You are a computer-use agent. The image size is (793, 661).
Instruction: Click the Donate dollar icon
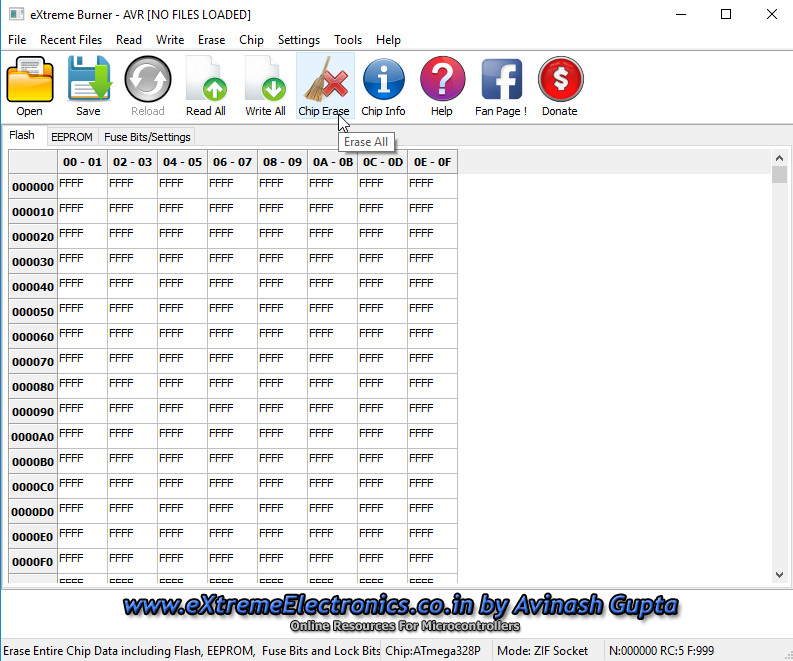[560, 86]
